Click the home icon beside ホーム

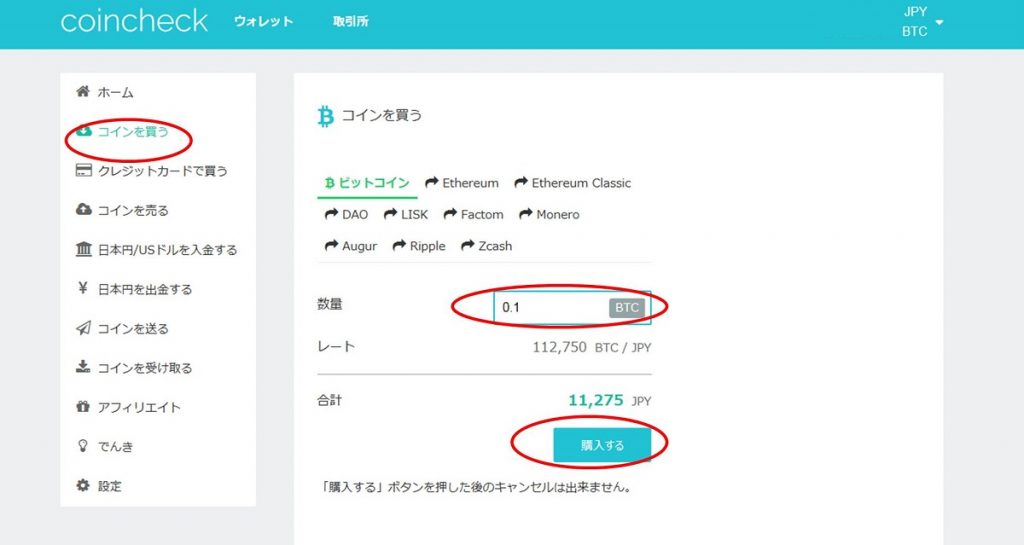[x=83, y=91]
